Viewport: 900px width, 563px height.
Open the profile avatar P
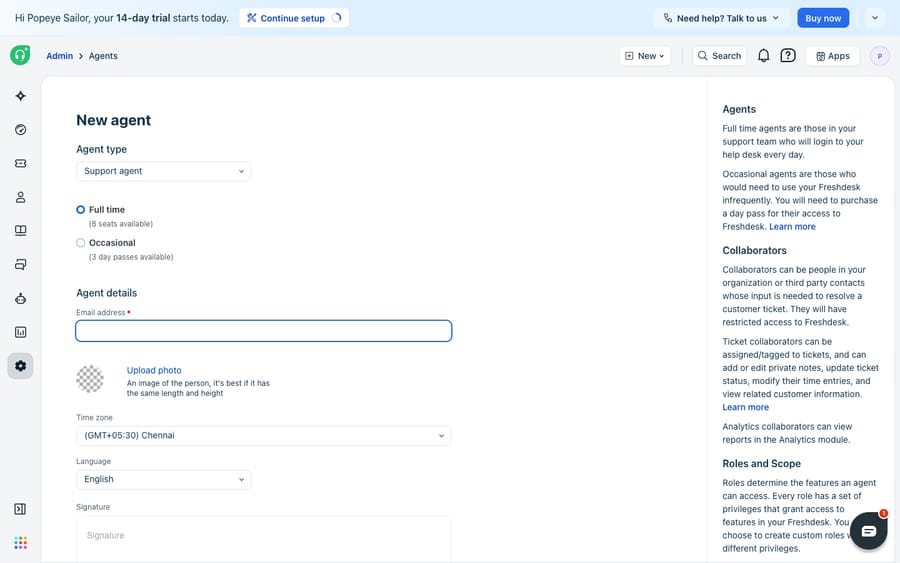(x=880, y=56)
